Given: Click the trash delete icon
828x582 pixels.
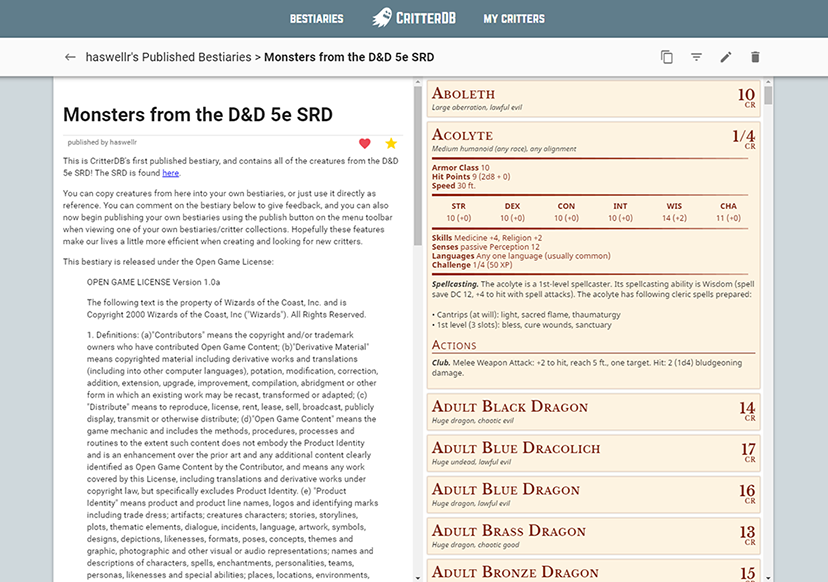Looking at the screenshot, I should pos(755,57).
